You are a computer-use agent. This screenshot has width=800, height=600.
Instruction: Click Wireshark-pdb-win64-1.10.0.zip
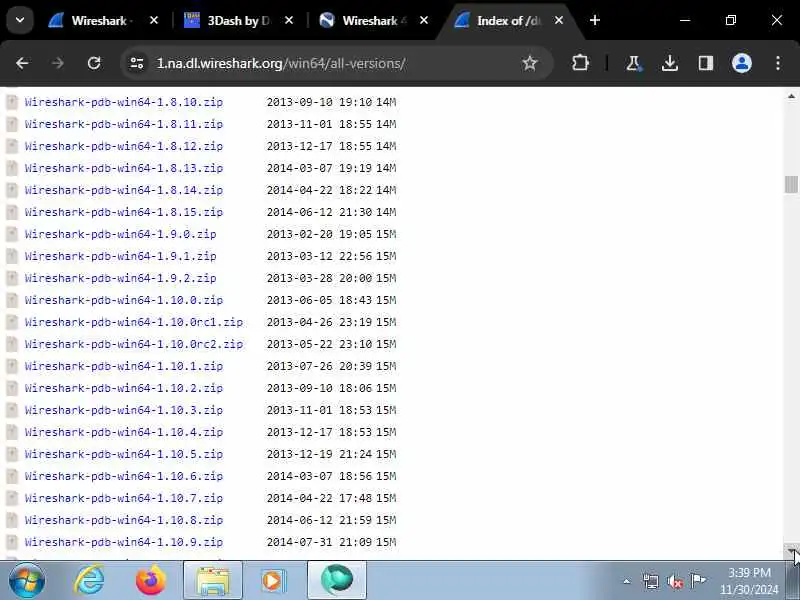(124, 300)
